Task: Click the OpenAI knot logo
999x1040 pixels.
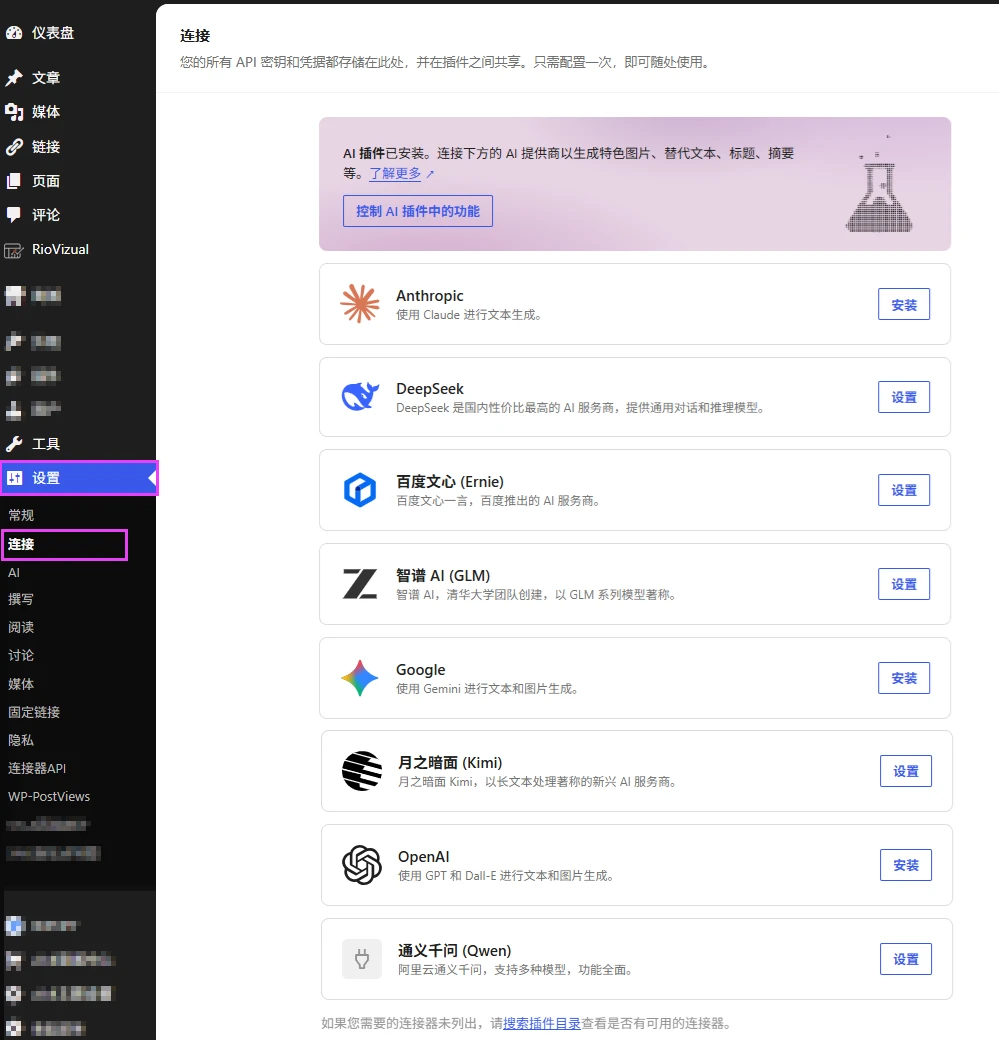Action: pos(362,865)
